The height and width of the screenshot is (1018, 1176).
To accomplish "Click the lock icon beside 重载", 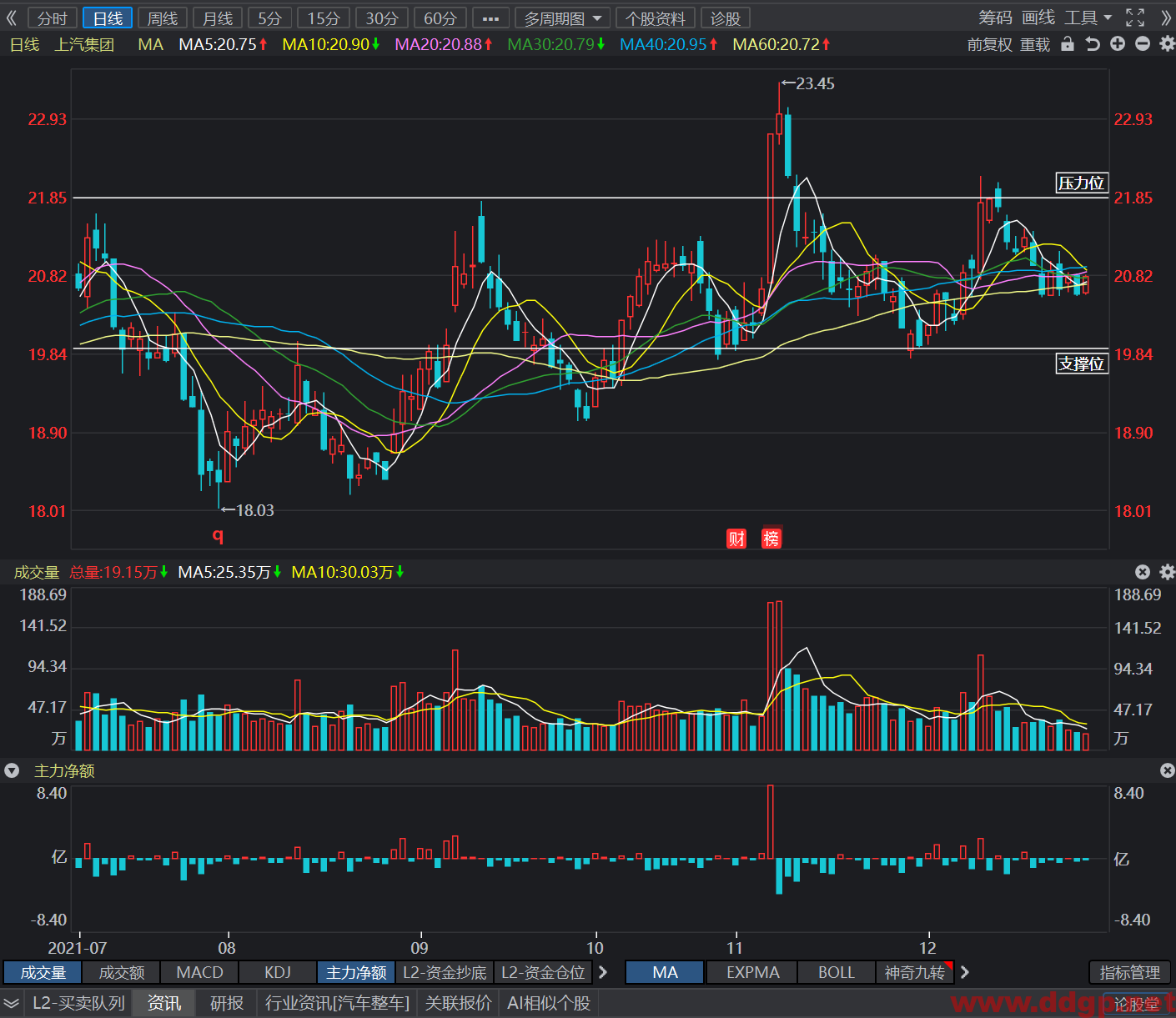I will coord(1068,44).
